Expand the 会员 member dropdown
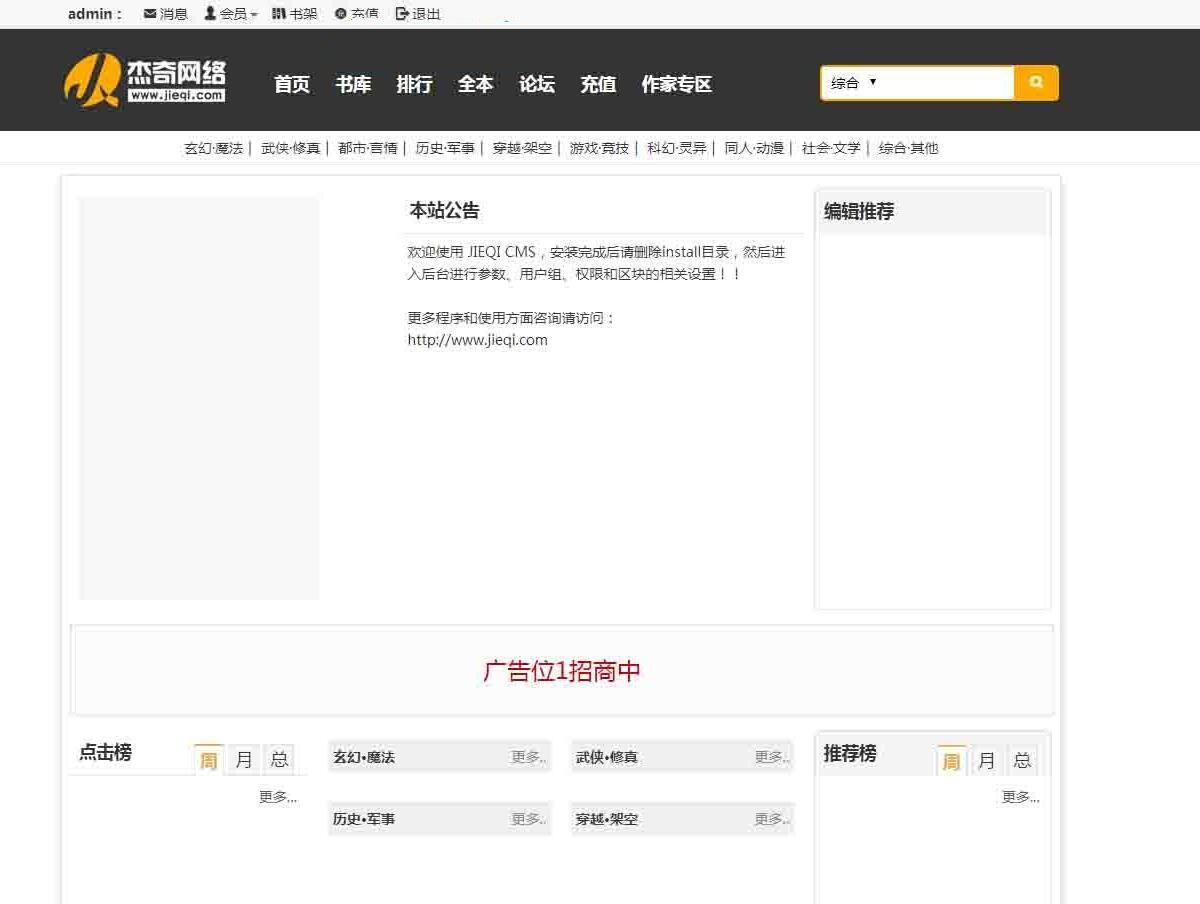The width and height of the screenshot is (1200, 904). pyautogui.click(x=231, y=14)
